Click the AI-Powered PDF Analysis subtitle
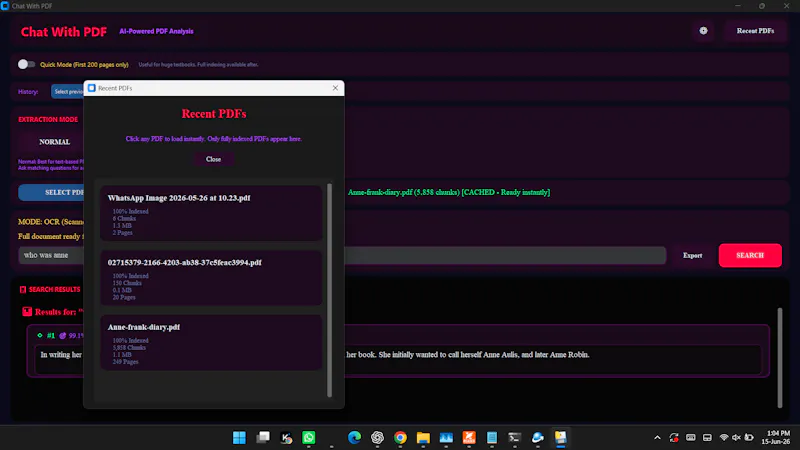Viewport: 800px width, 450px height. (156, 31)
